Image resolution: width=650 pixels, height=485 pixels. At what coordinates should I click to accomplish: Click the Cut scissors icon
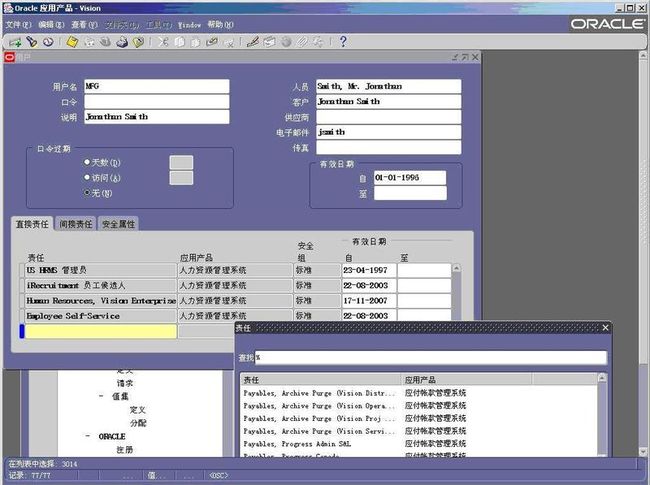163,42
